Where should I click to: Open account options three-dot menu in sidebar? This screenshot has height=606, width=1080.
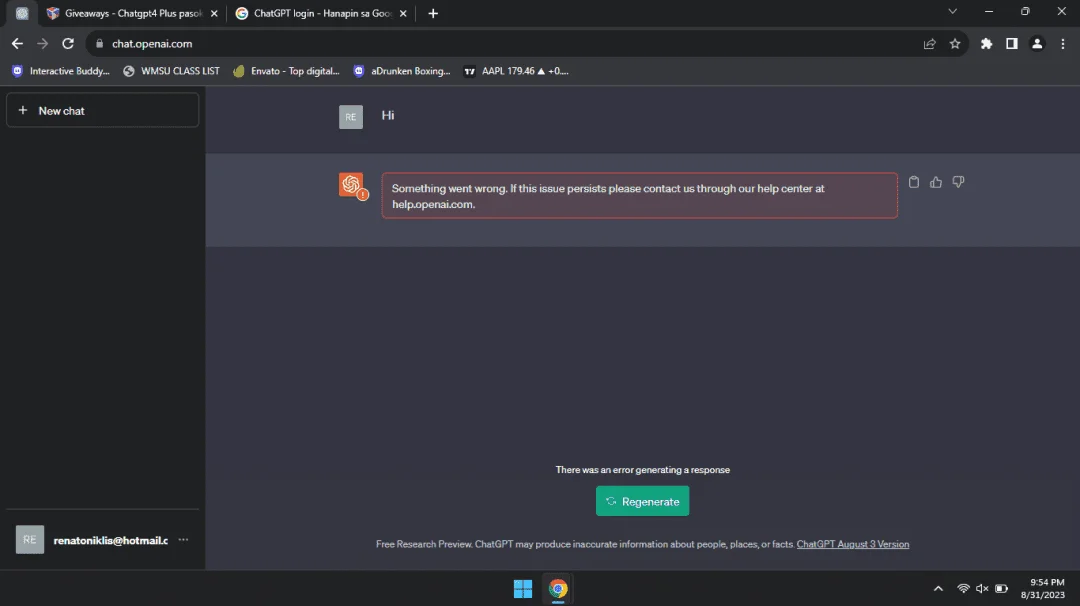[x=183, y=540]
